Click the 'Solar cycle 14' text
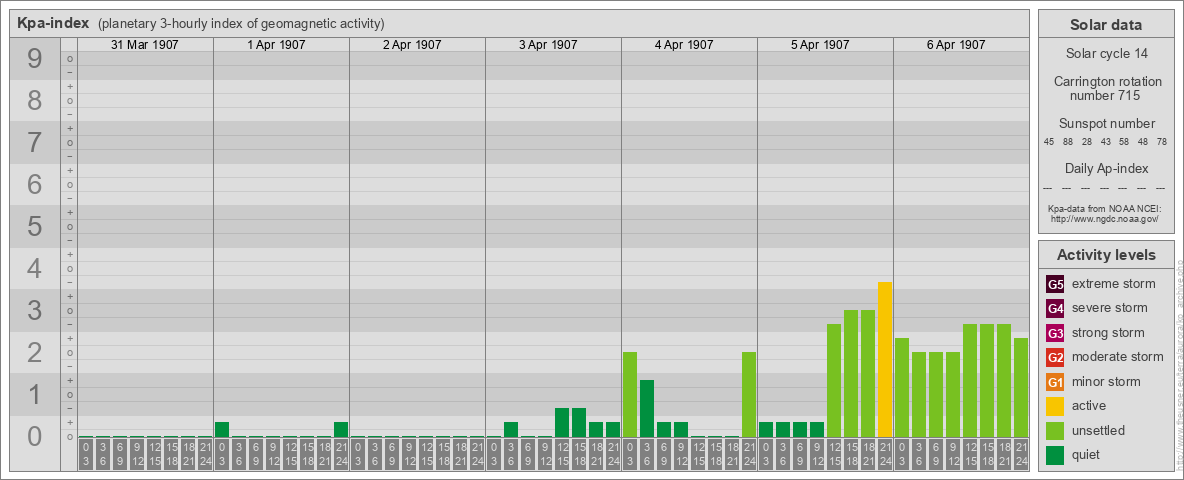Viewport: 1184px width, 480px height. (x=1105, y=54)
